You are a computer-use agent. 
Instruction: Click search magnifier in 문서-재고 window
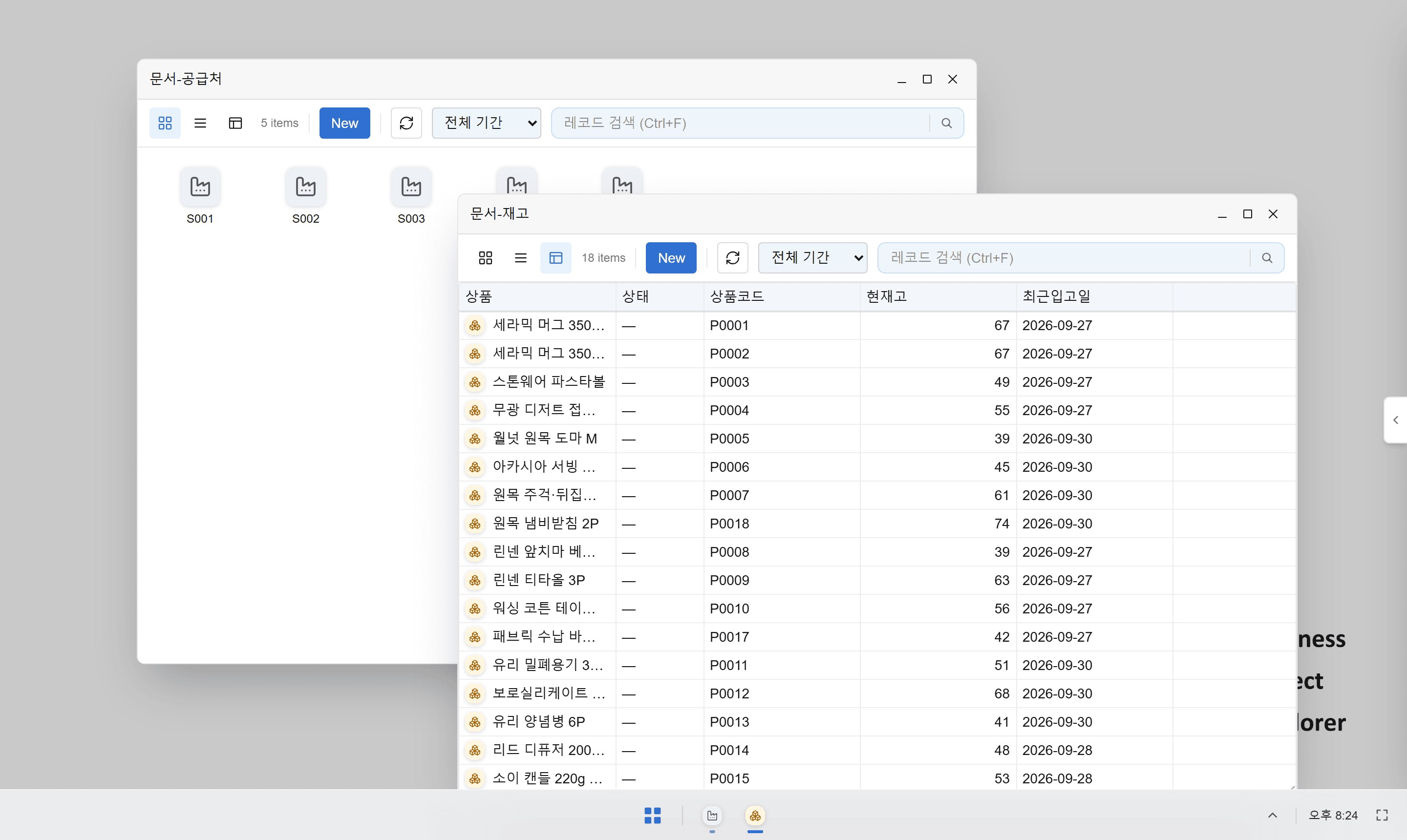tap(1267, 257)
